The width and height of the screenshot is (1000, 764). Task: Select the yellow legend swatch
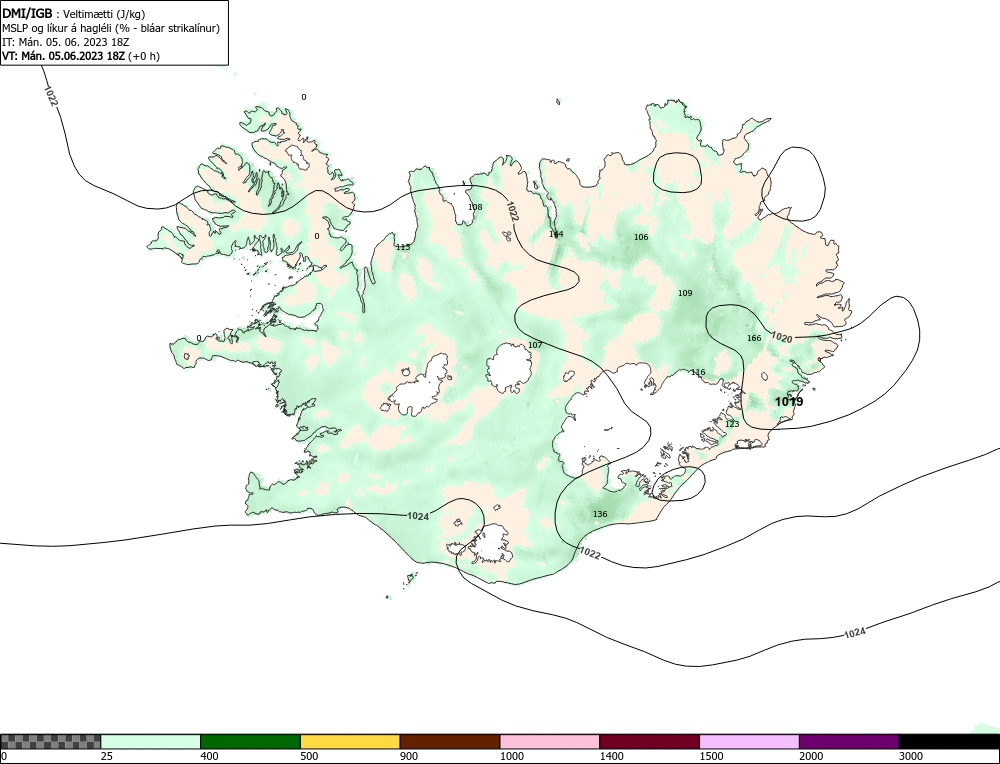(350, 741)
